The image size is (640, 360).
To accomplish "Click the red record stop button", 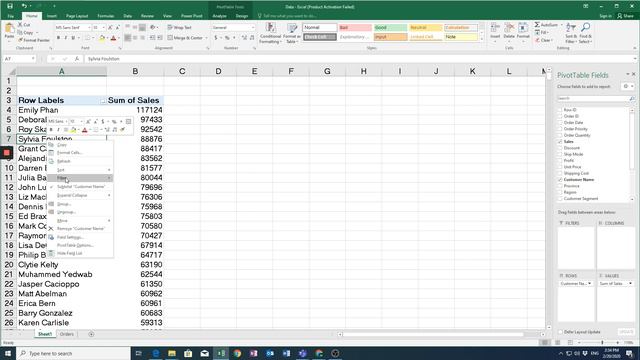I will pos(7,153).
